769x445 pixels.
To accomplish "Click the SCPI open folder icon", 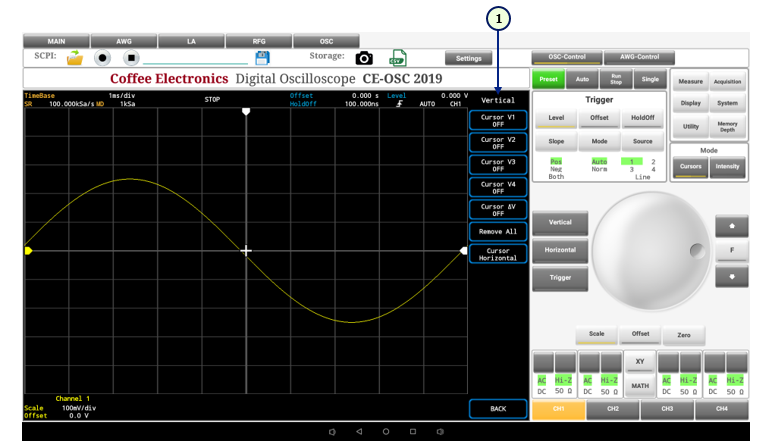I will (x=75, y=58).
